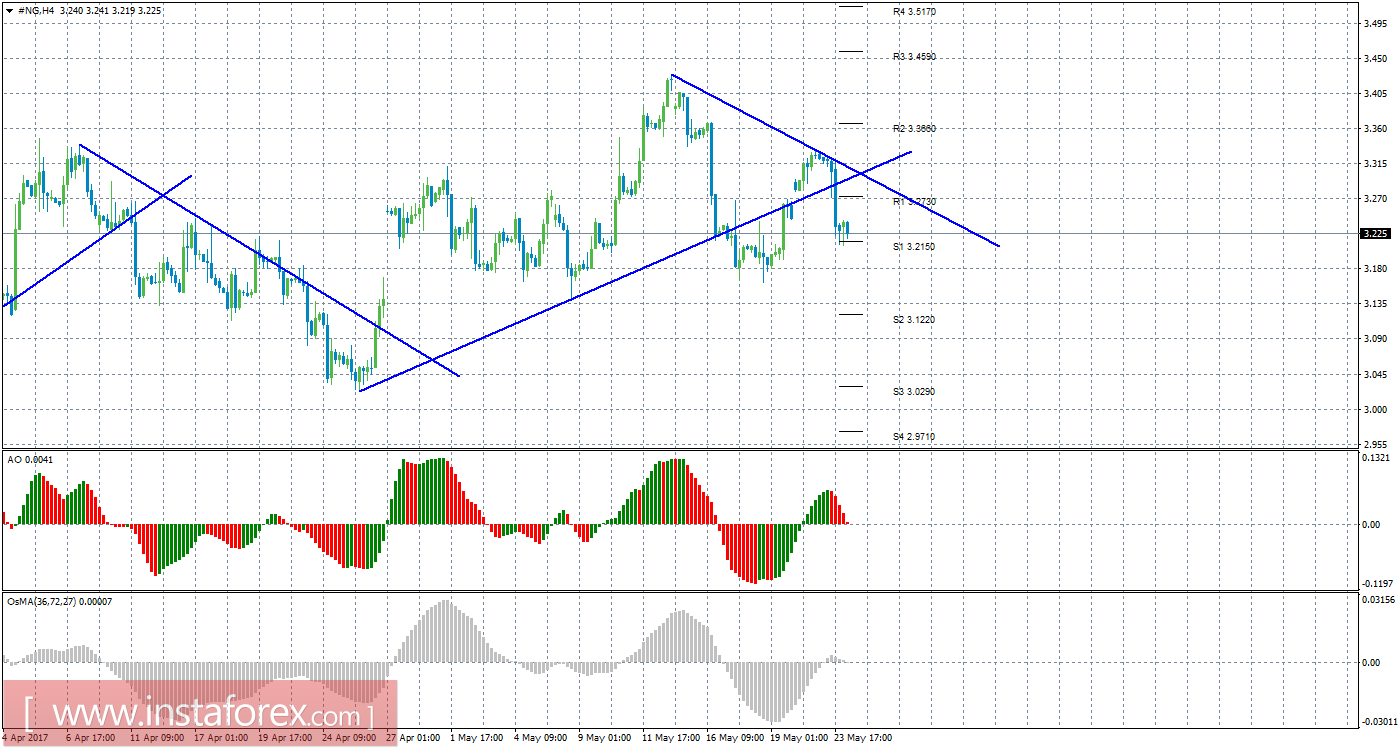1398x749 pixels.
Task: Click the 19 May 01:00 time label
Action: tap(799, 738)
